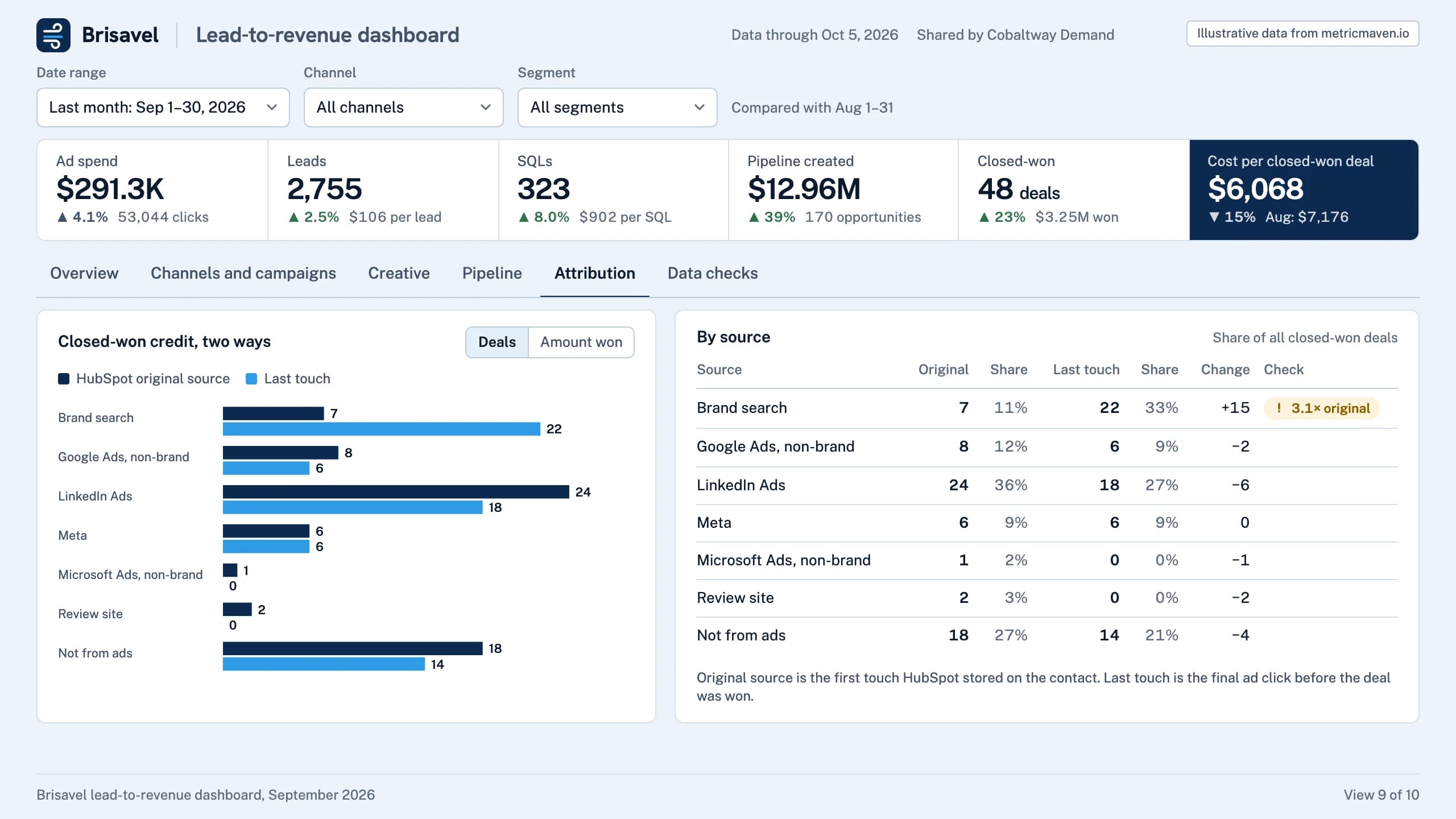Click the Compared with Aug 1–31 text
This screenshot has width=1456, height=819.
click(812, 107)
